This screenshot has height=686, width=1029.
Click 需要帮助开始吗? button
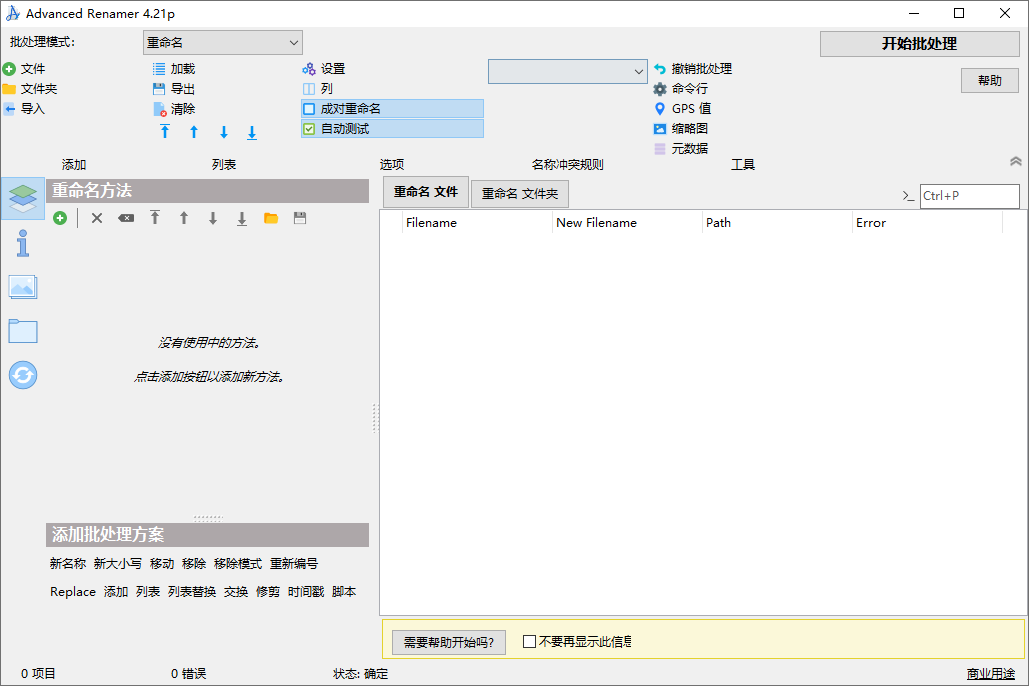tap(449, 642)
